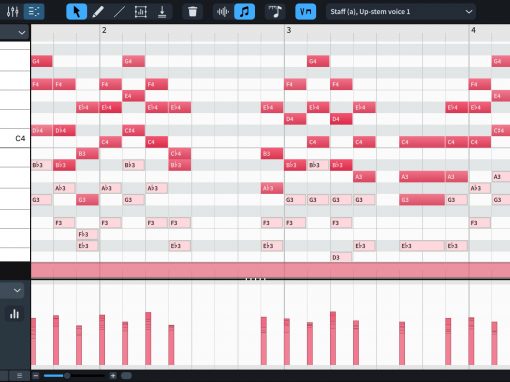Click the horizontal zoom slider handle
Image resolution: width=510 pixels, height=382 pixels.
(x=67, y=376)
